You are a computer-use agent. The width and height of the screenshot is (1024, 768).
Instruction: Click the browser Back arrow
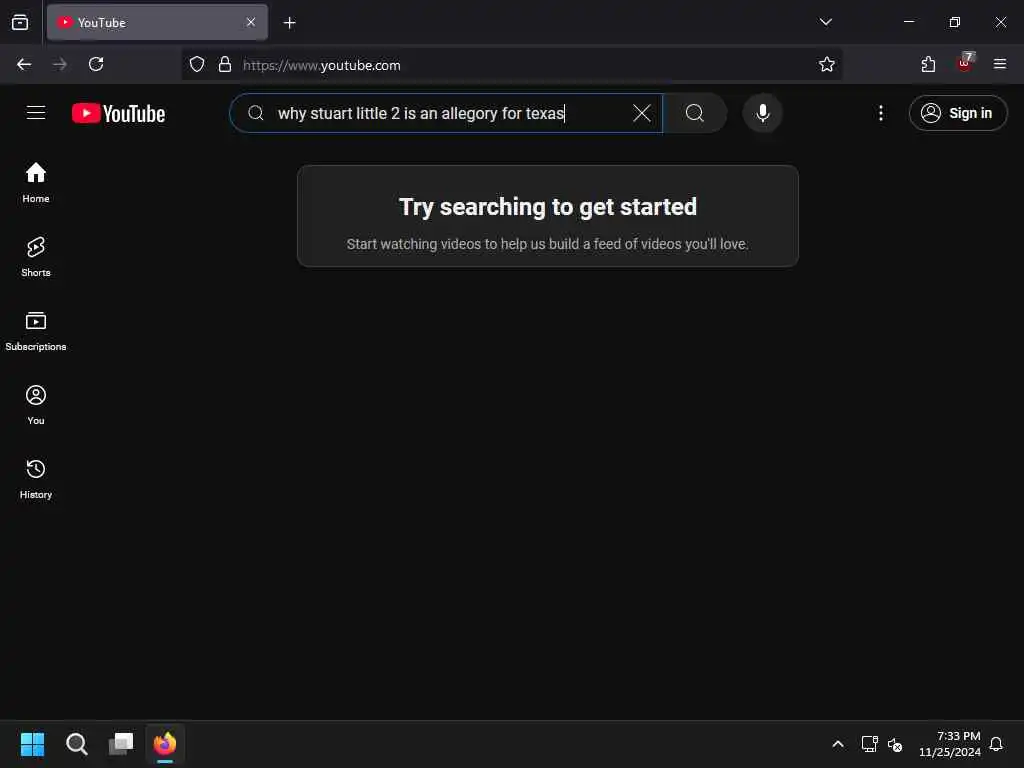[x=24, y=65]
